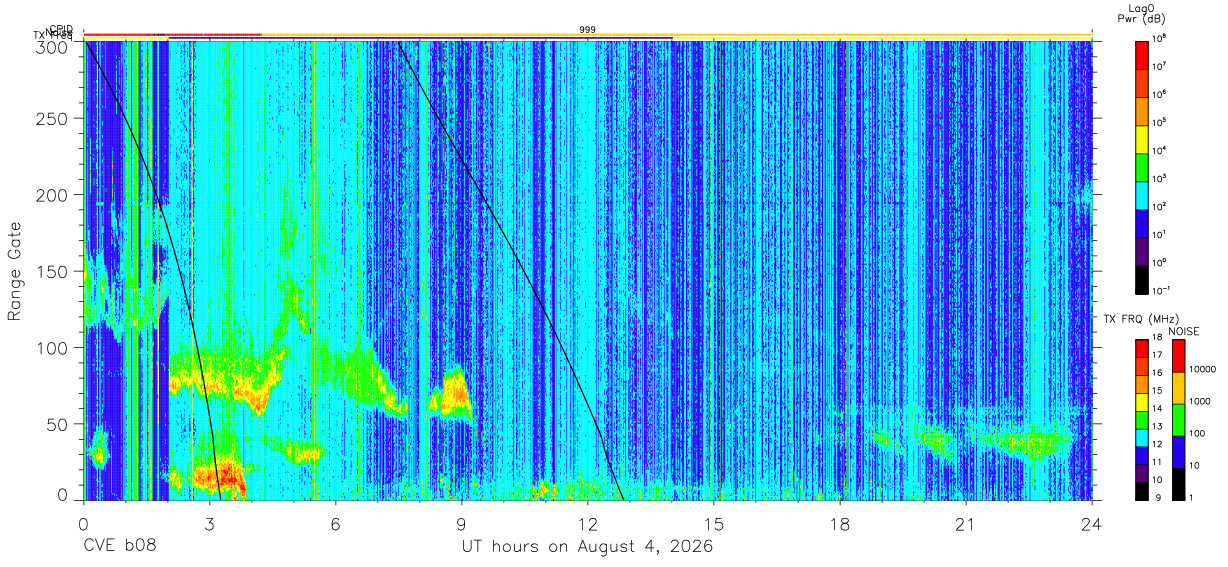Screen dimensions: 1228x567
Task: Click the '18' tick on TX FRQ colorbar
Action: (1158, 339)
